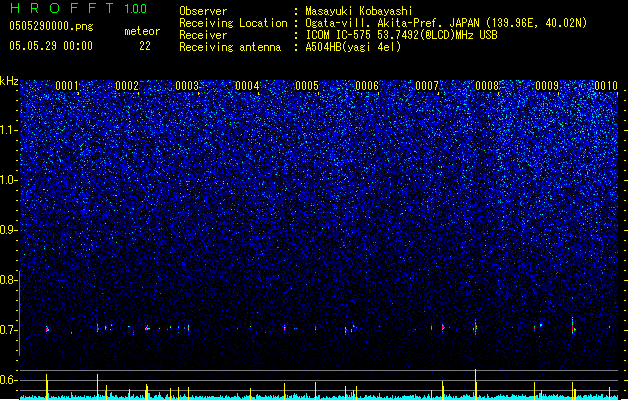Screen dimensions: 629x400
Task: Click the date 05.05.29 00:00
Action: point(51,46)
